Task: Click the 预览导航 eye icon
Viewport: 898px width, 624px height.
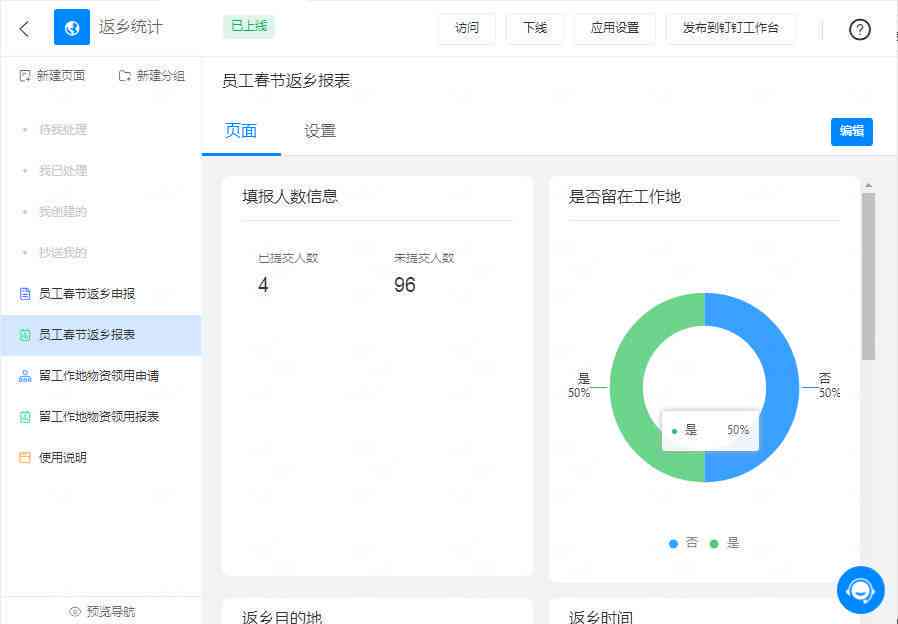Action: 75,611
